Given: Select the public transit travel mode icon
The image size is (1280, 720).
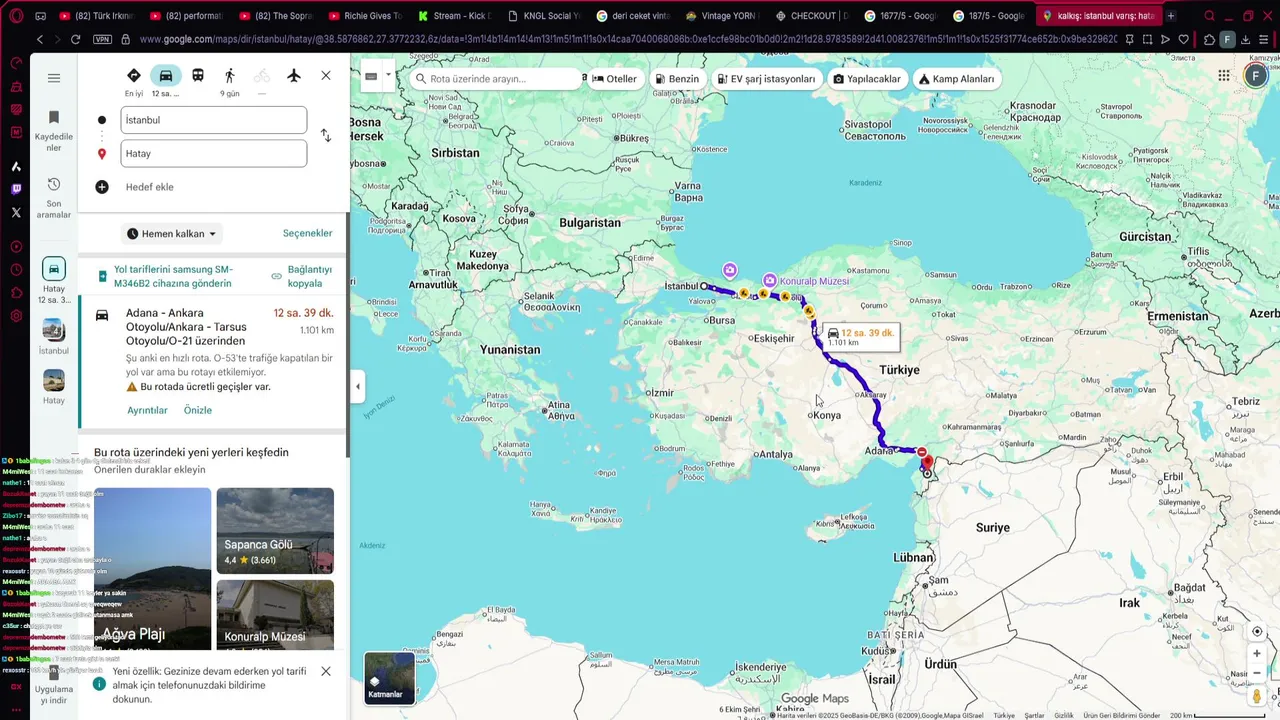Looking at the screenshot, I should click(198, 76).
